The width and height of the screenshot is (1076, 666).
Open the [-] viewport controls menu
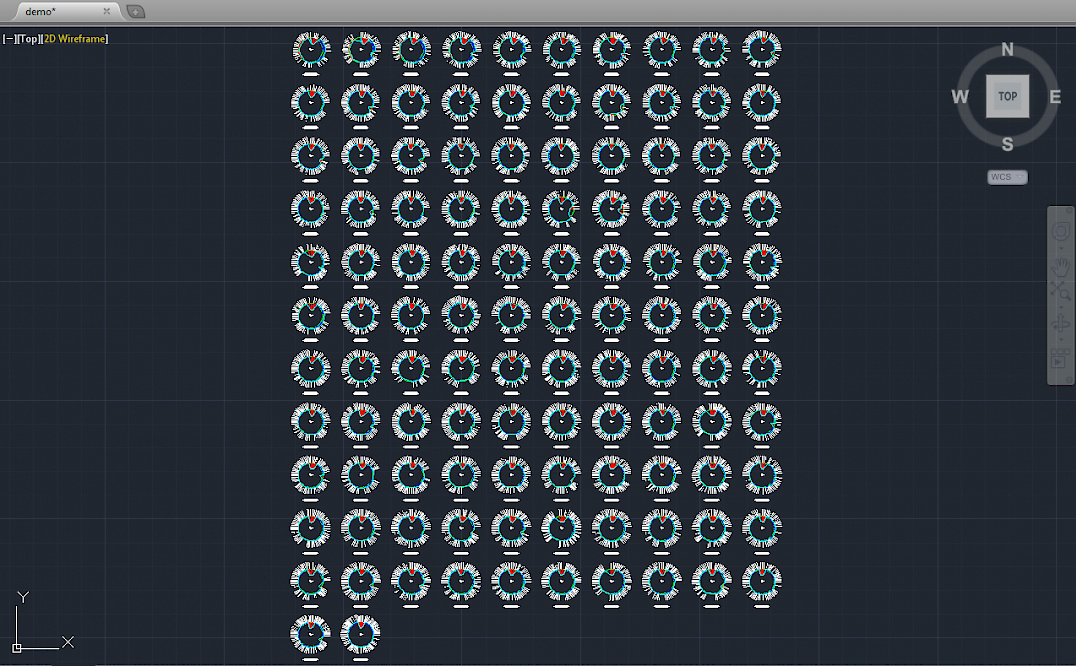click(8, 39)
